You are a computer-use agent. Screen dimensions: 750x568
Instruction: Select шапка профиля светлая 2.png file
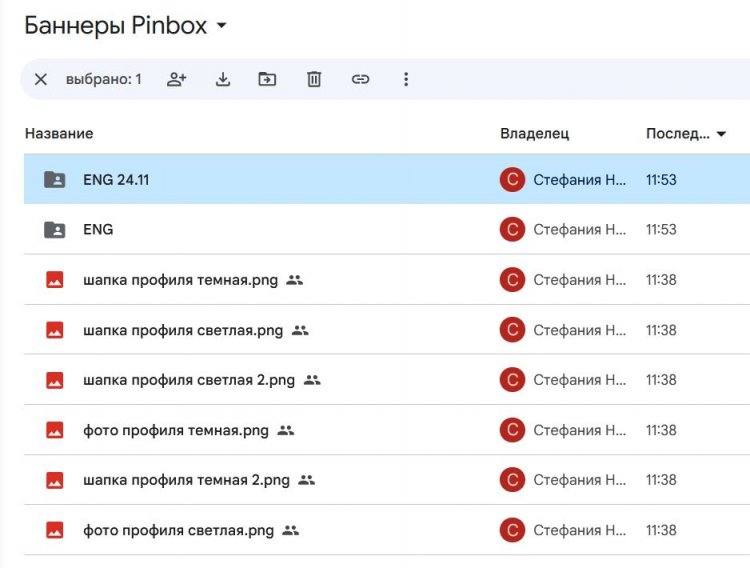189,380
